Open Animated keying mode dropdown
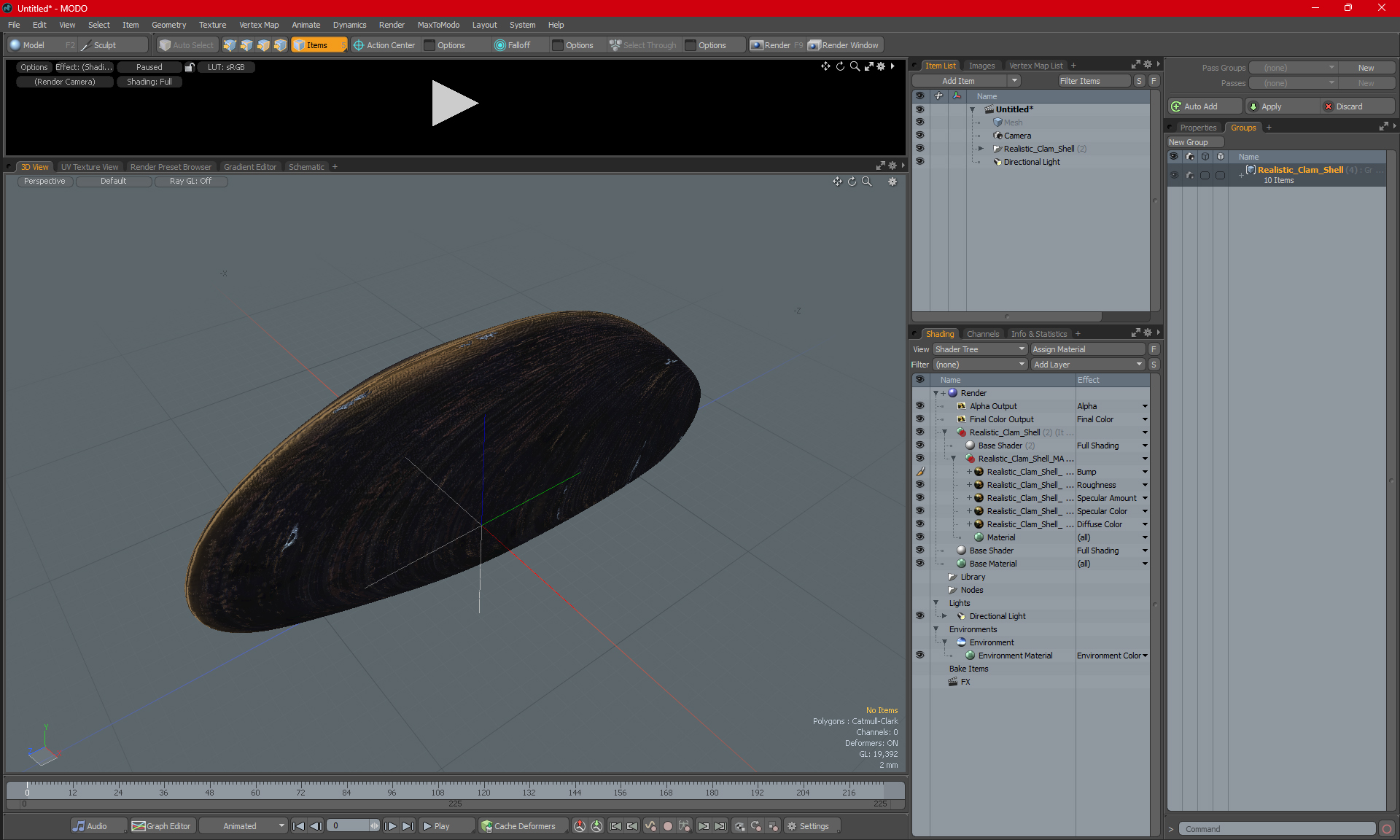Image resolution: width=1400 pixels, height=840 pixels. tap(243, 826)
